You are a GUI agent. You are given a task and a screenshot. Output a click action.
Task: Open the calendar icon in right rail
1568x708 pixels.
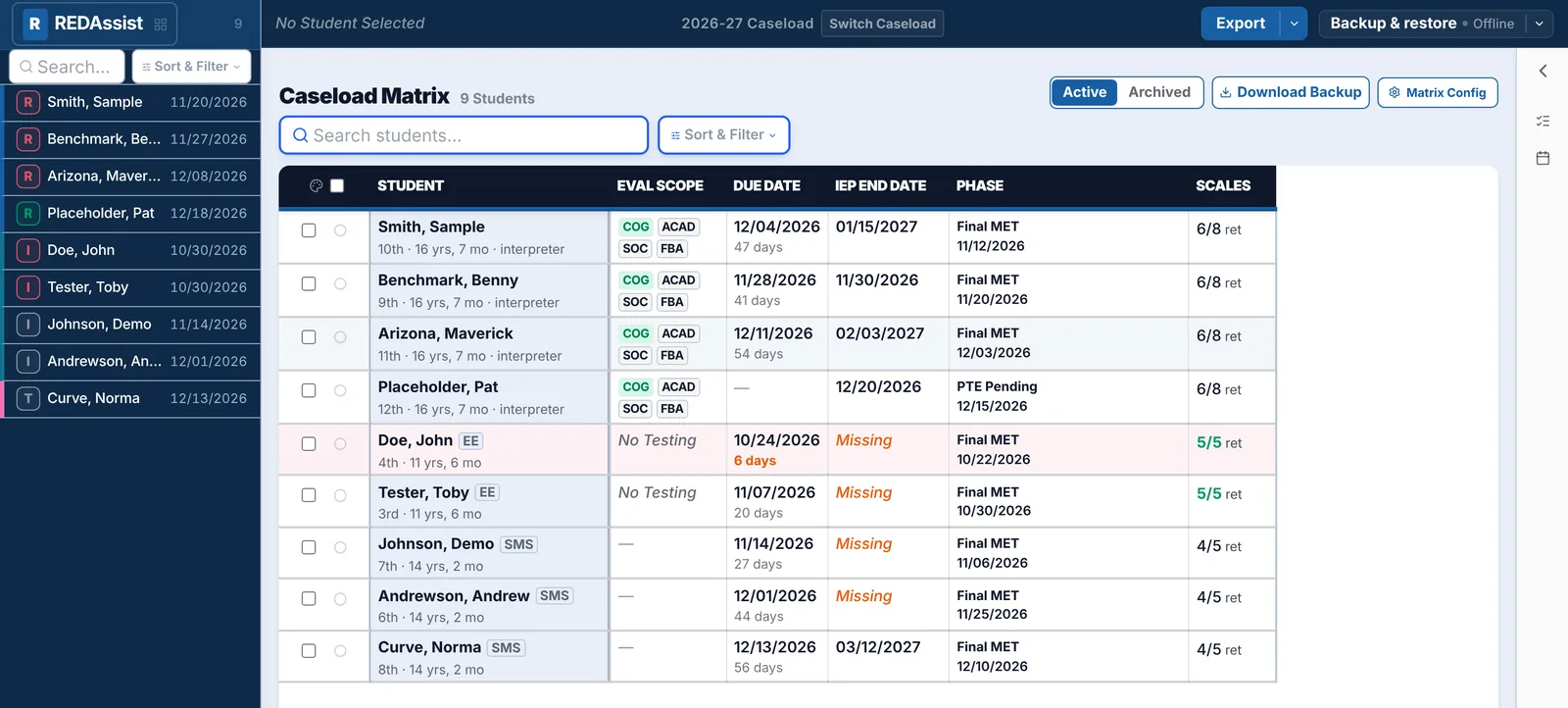1543,158
